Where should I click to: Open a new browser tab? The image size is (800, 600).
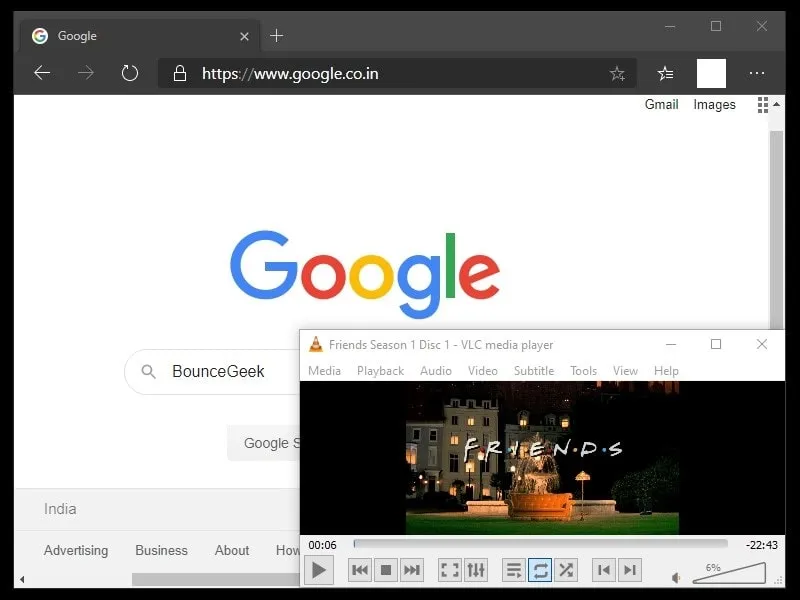[x=277, y=36]
